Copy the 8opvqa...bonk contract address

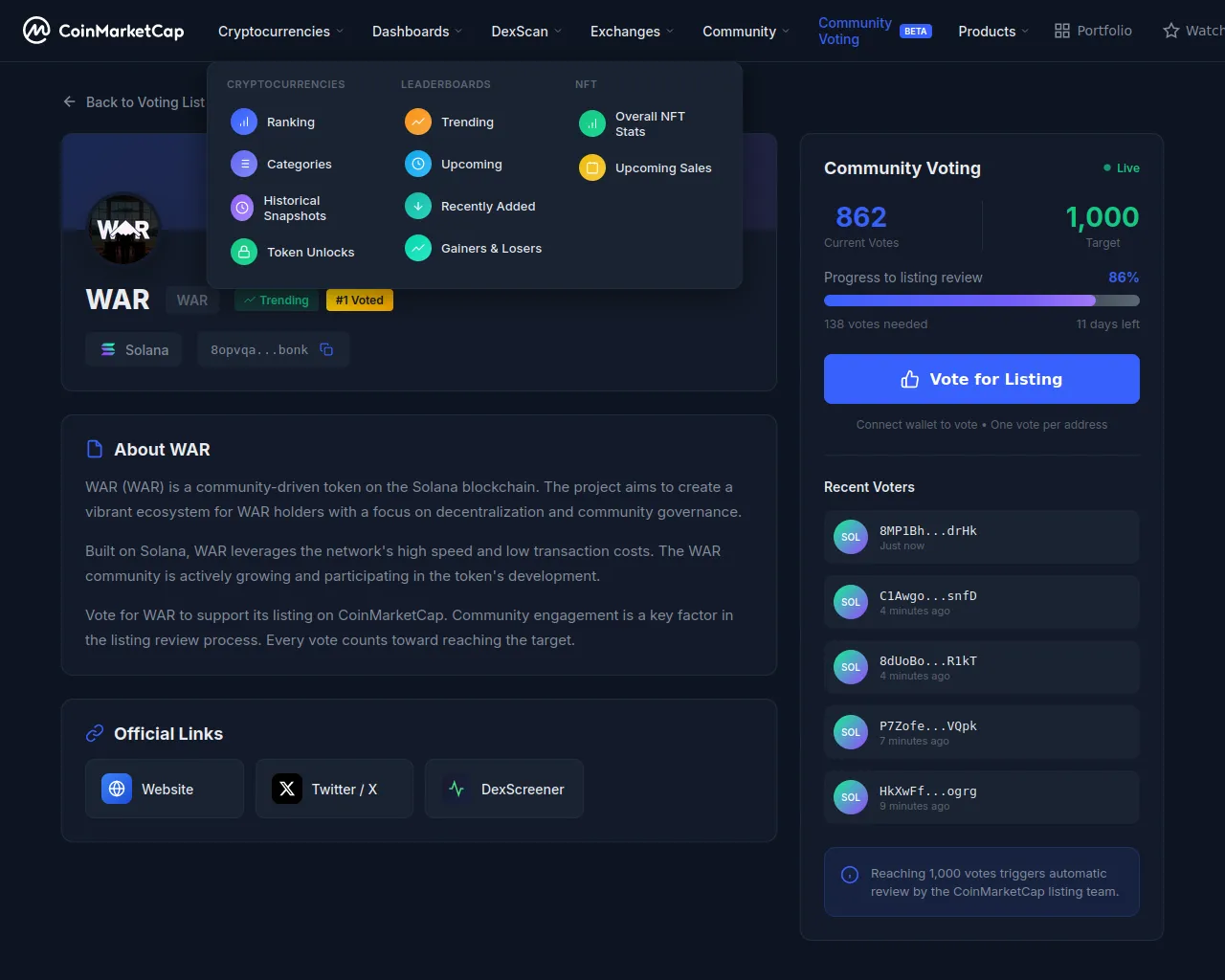(326, 349)
